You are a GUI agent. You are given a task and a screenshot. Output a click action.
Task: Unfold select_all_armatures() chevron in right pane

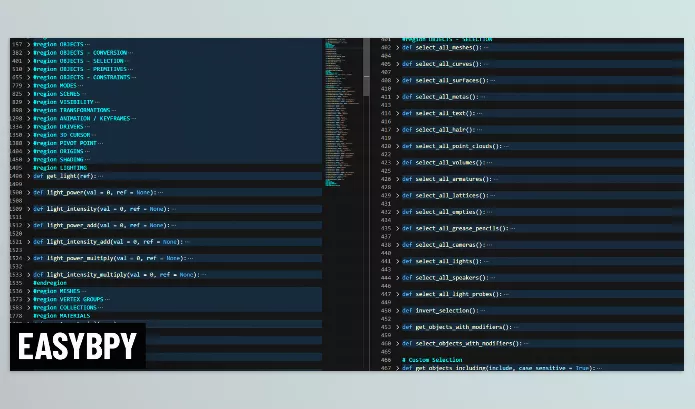click(x=398, y=179)
